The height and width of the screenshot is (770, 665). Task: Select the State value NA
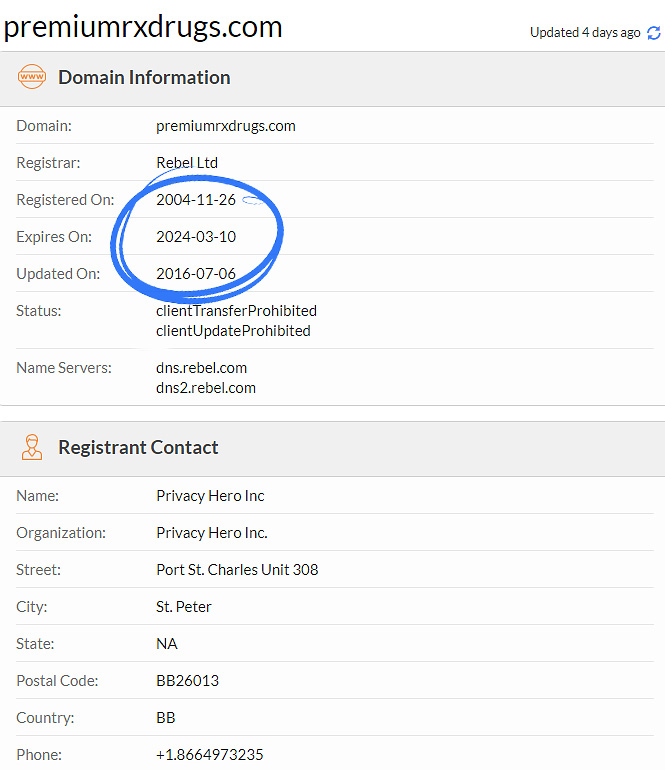click(166, 644)
